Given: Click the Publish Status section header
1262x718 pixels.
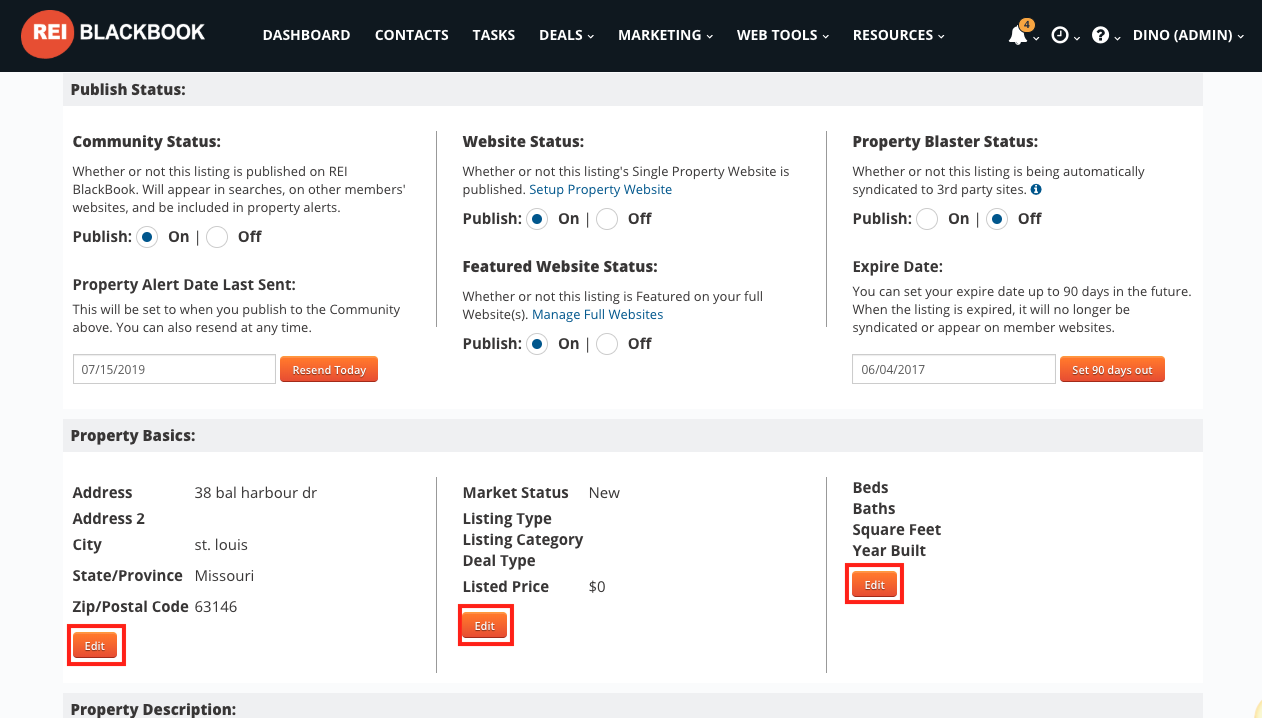Looking at the screenshot, I should pyautogui.click(x=632, y=89).
